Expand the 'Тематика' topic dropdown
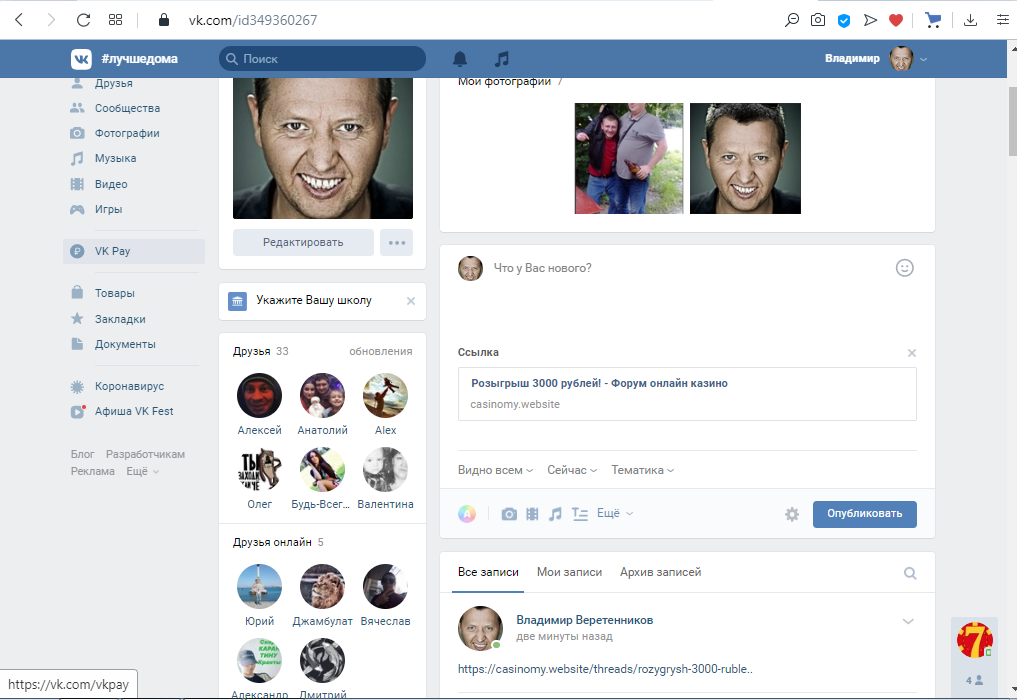The width and height of the screenshot is (1017, 700). [x=642, y=470]
